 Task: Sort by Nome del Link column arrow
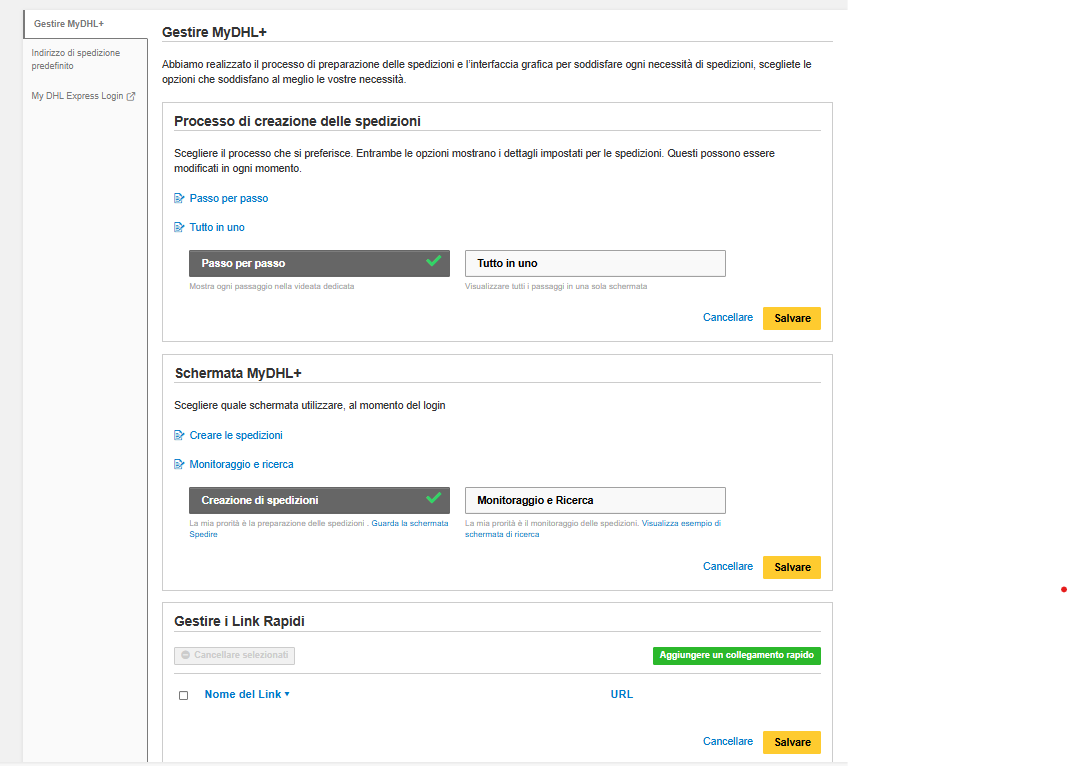pos(287,694)
